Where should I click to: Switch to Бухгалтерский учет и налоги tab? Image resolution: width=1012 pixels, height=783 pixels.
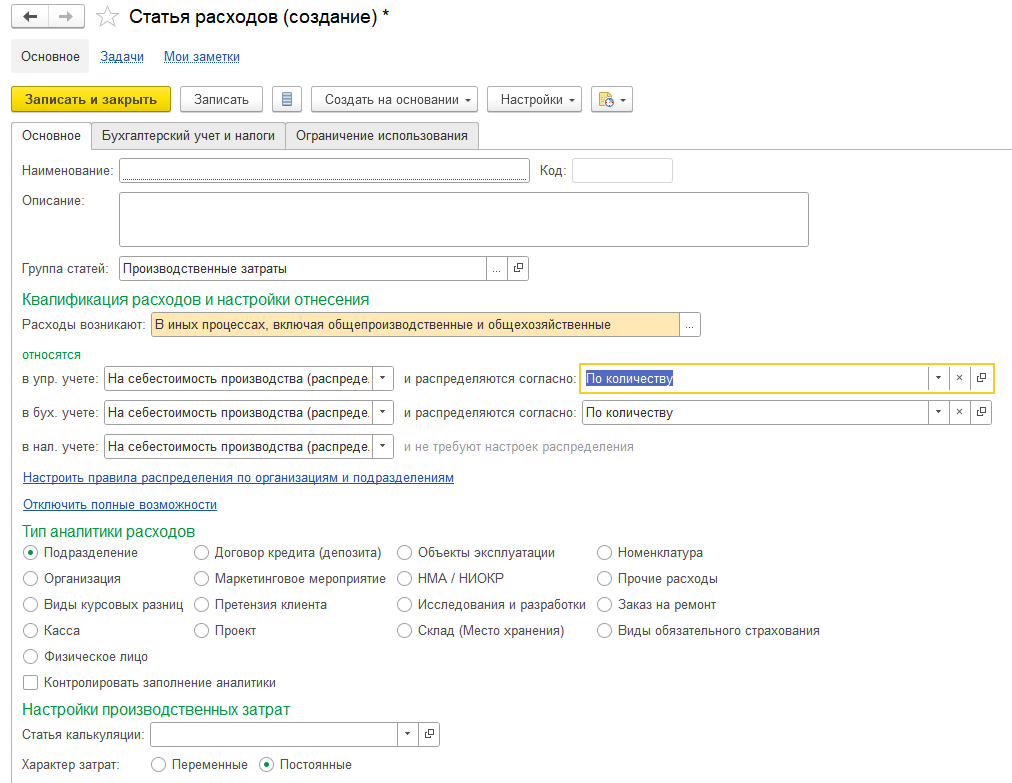pyautogui.click(x=188, y=136)
